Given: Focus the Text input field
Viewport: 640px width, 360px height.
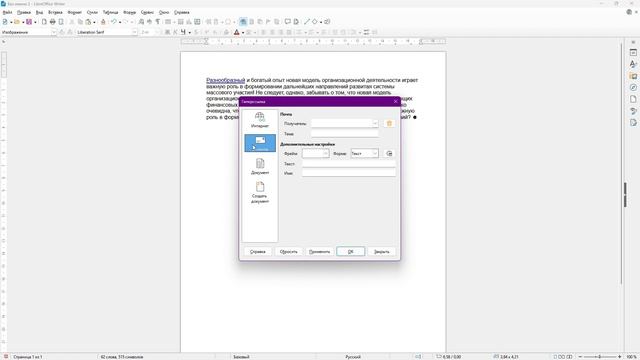Looking at the screenshot, I should pos(349,164).
